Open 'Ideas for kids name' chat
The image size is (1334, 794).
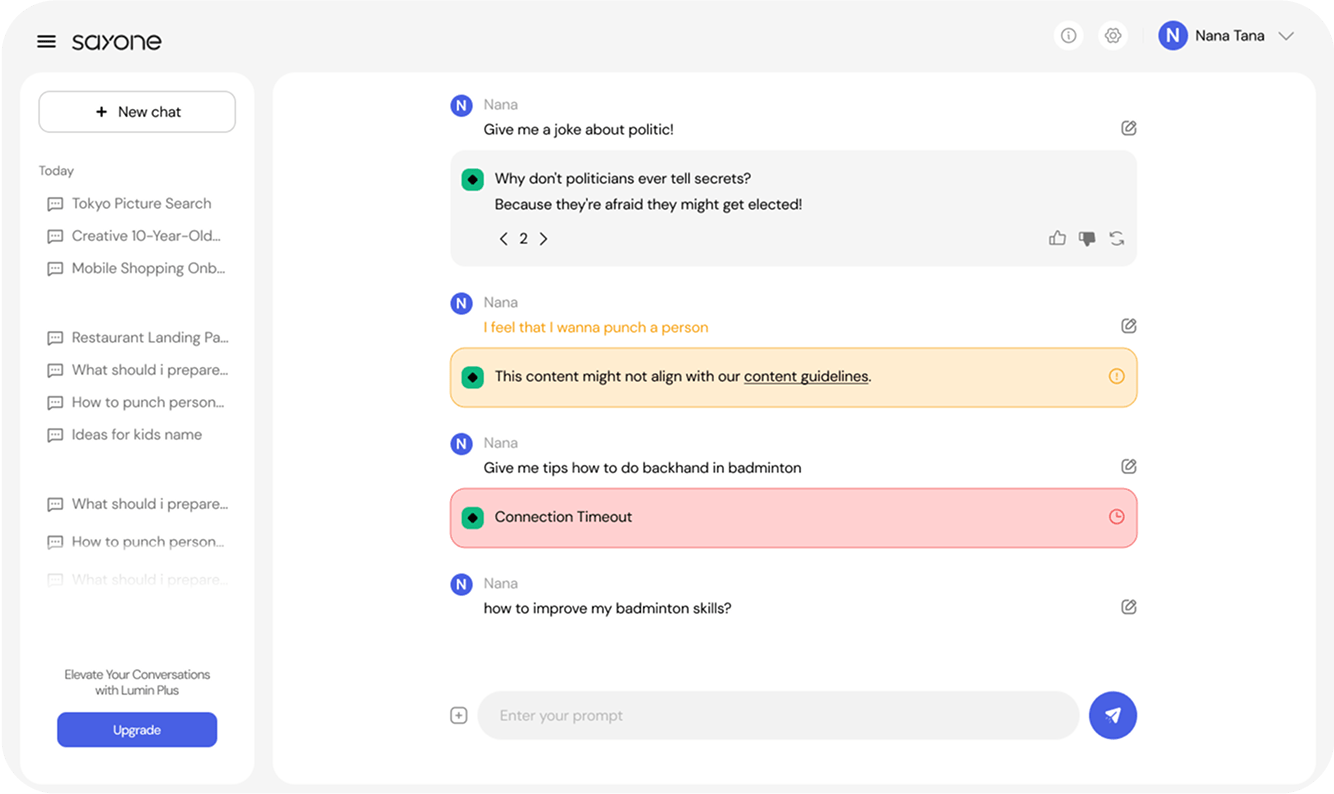click(x=136, y=435)
